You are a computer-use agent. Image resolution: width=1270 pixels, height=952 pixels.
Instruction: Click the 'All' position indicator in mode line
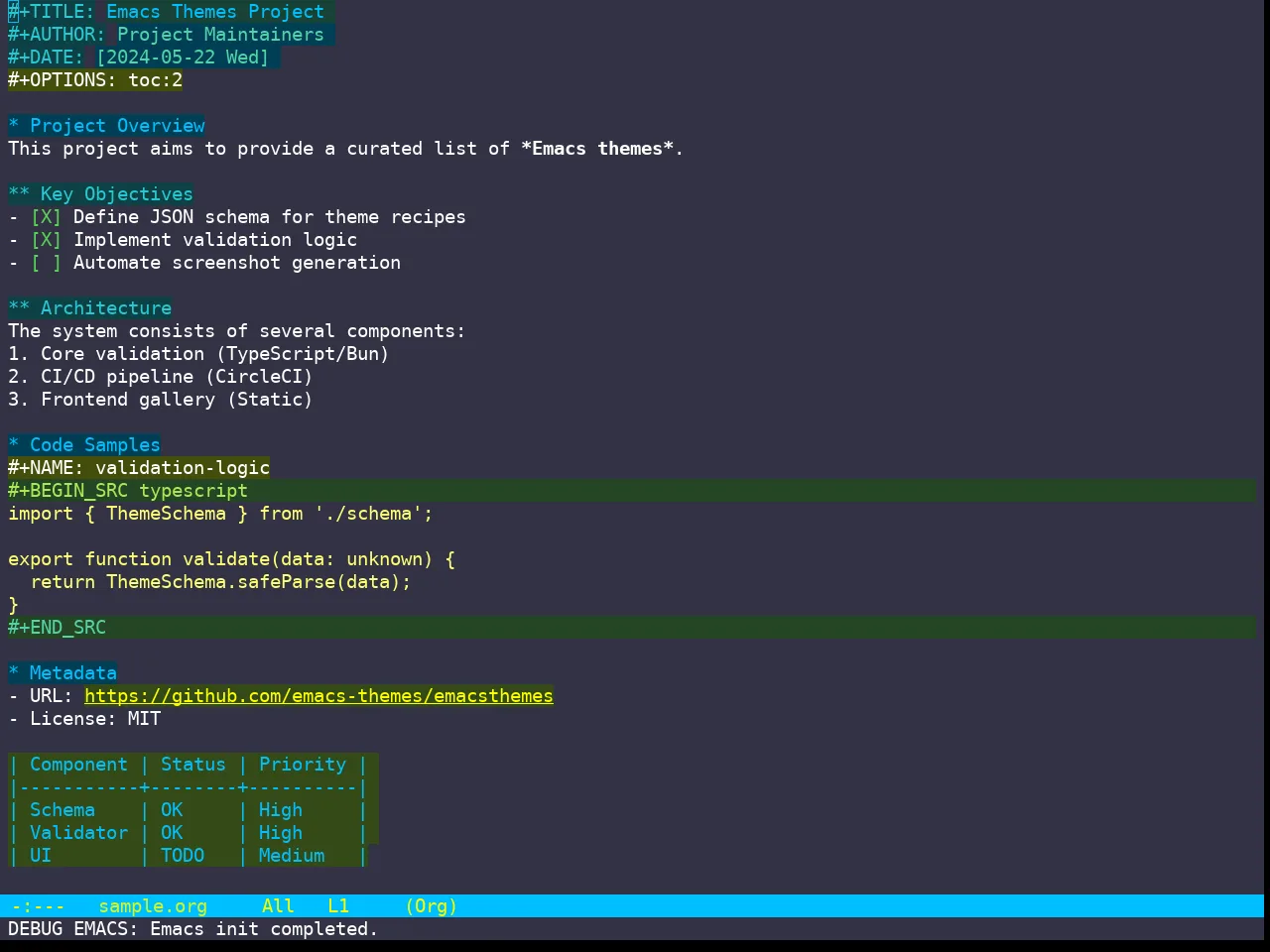click(x=278, y=906)
